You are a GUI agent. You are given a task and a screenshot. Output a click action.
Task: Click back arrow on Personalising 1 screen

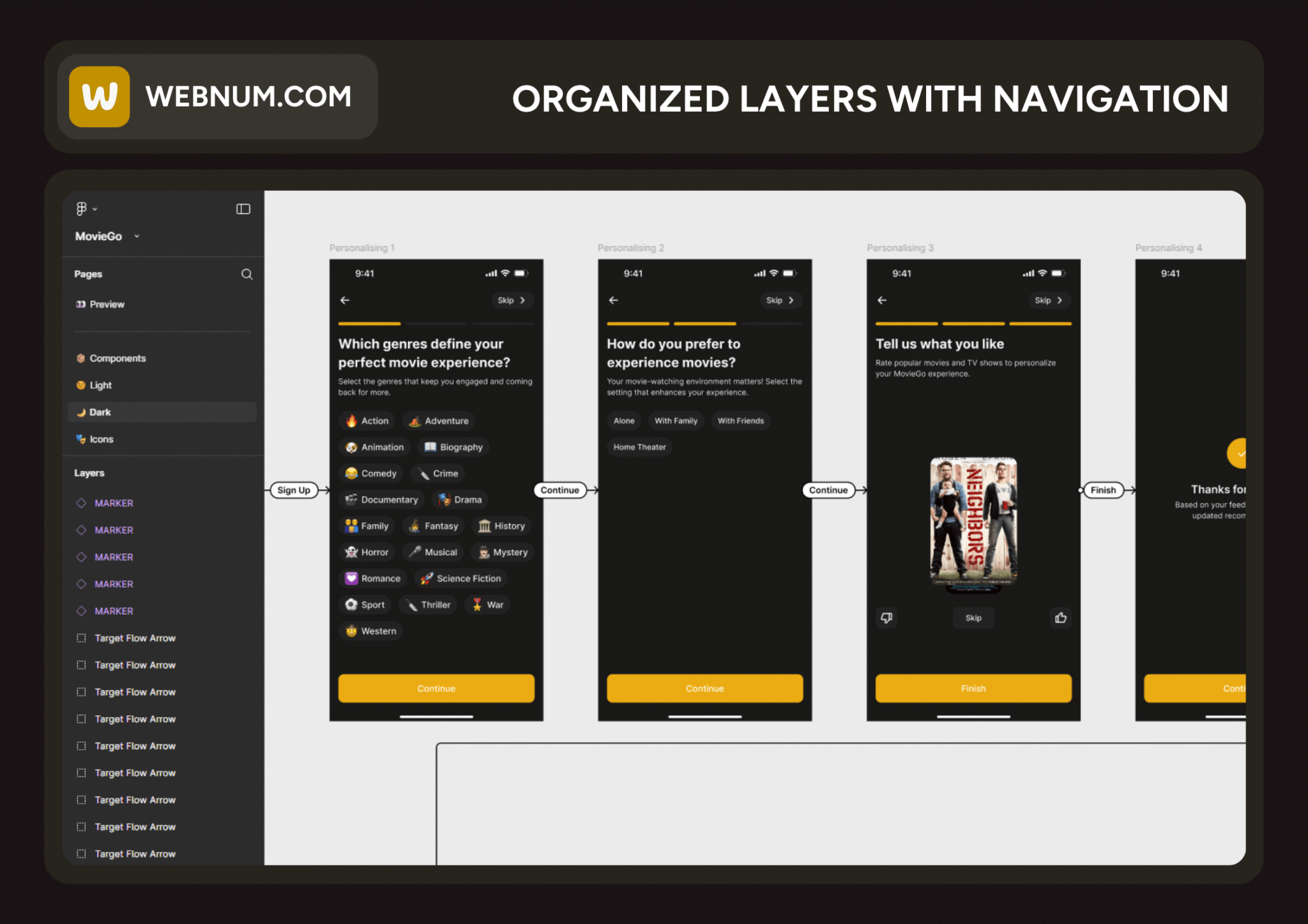point(346,300)
